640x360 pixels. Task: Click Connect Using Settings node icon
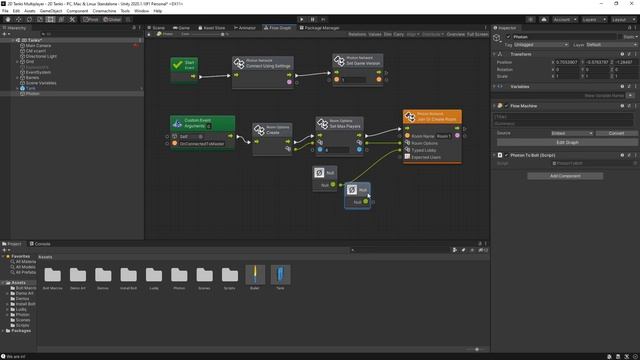coord(239,63)
